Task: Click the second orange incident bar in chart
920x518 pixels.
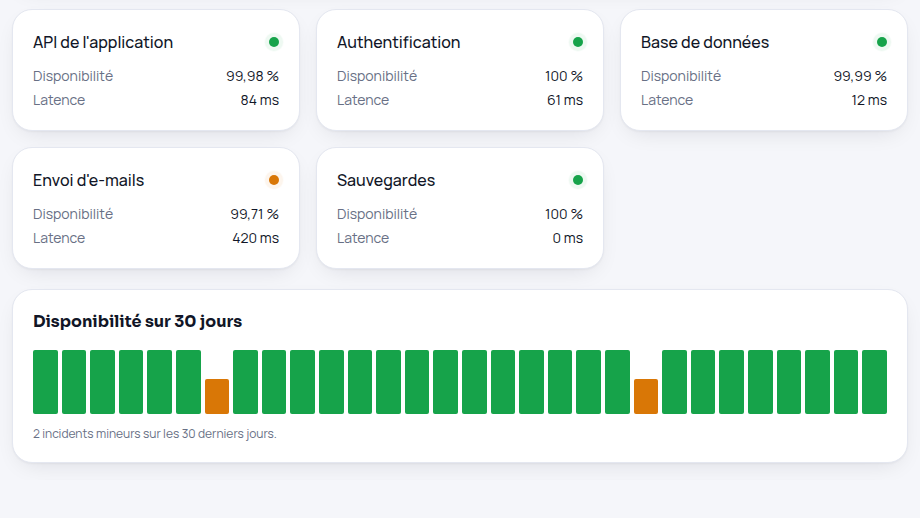Action: [x=645, y=397]
